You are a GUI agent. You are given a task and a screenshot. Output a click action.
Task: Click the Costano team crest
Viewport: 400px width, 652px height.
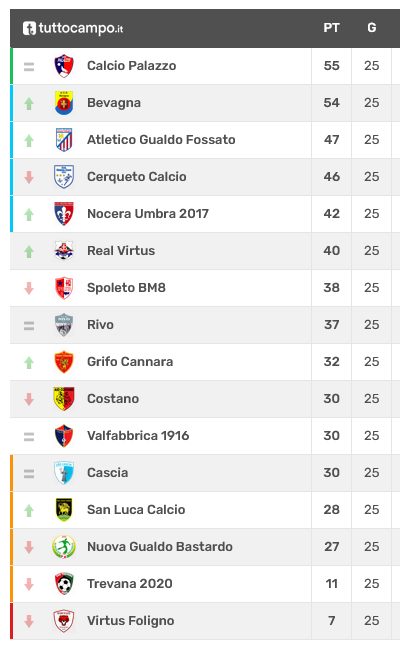[64, 399]
